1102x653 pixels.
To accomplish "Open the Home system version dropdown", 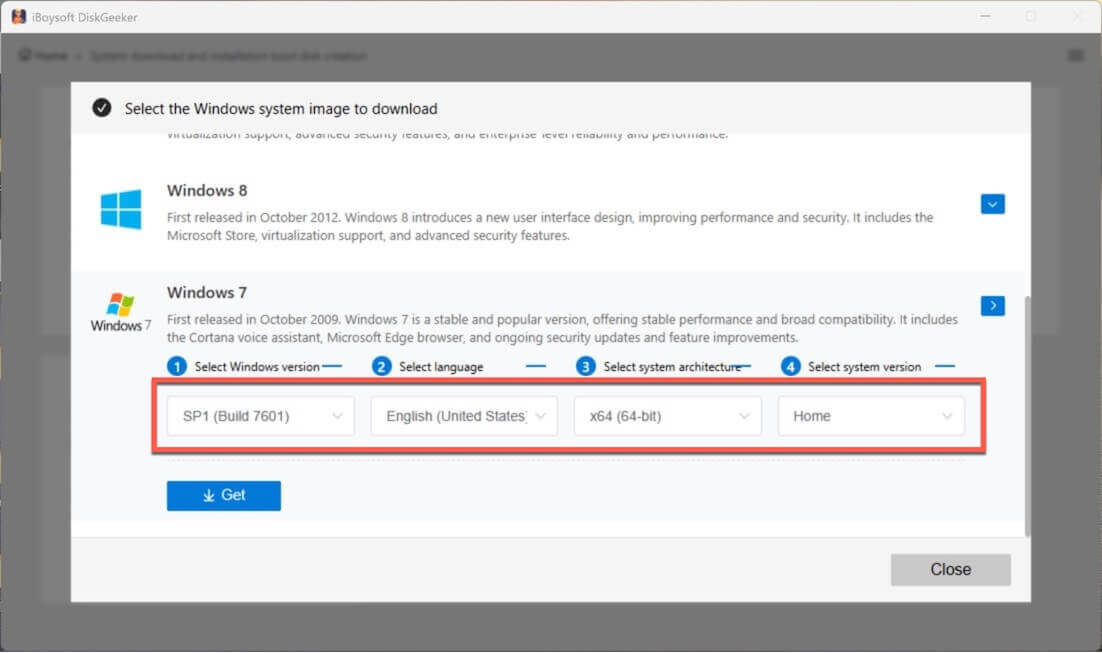I will 871,416.
